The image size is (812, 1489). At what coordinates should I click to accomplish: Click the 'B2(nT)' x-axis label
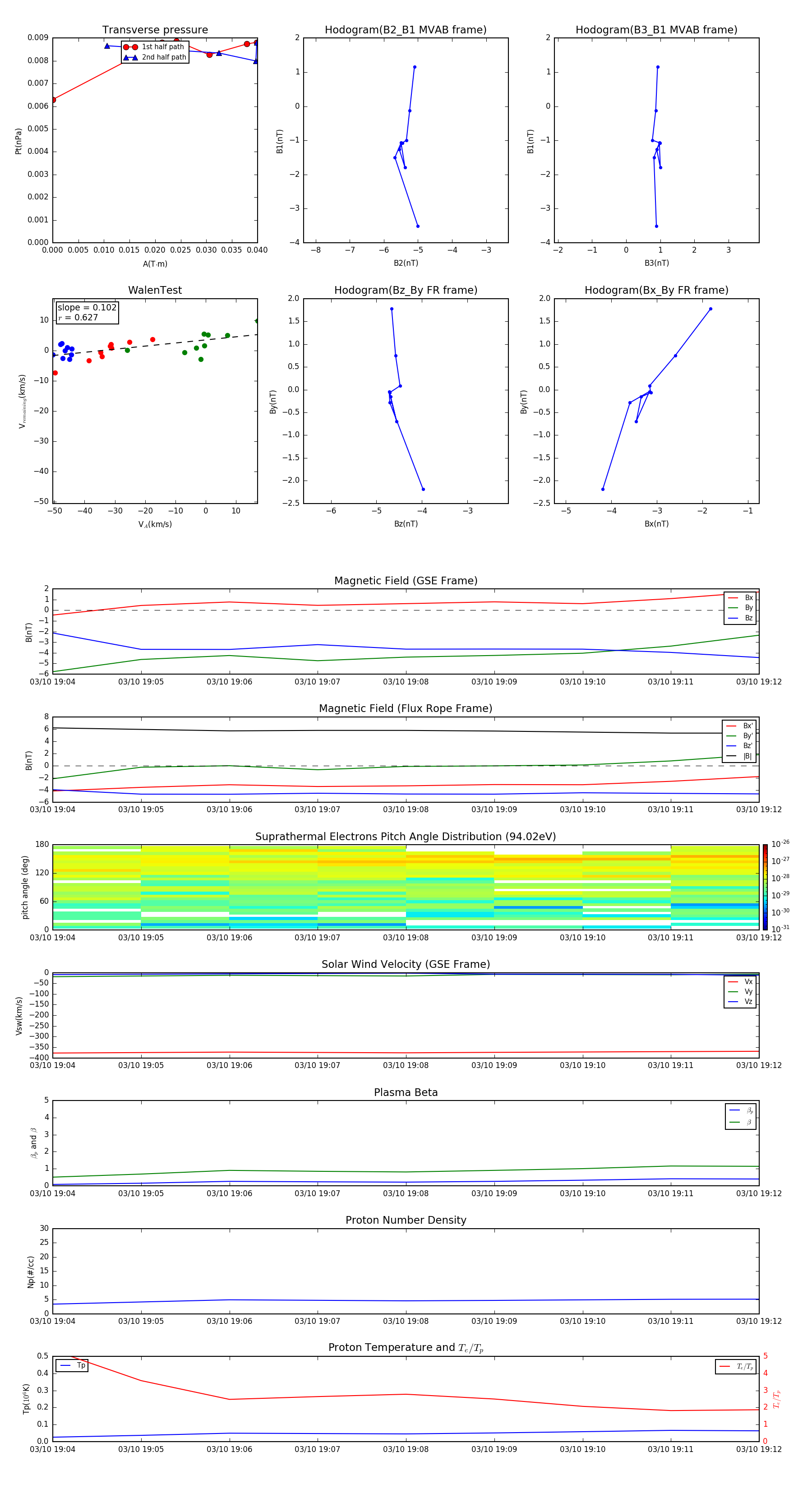pyautogui.click(x=406, y=263)
